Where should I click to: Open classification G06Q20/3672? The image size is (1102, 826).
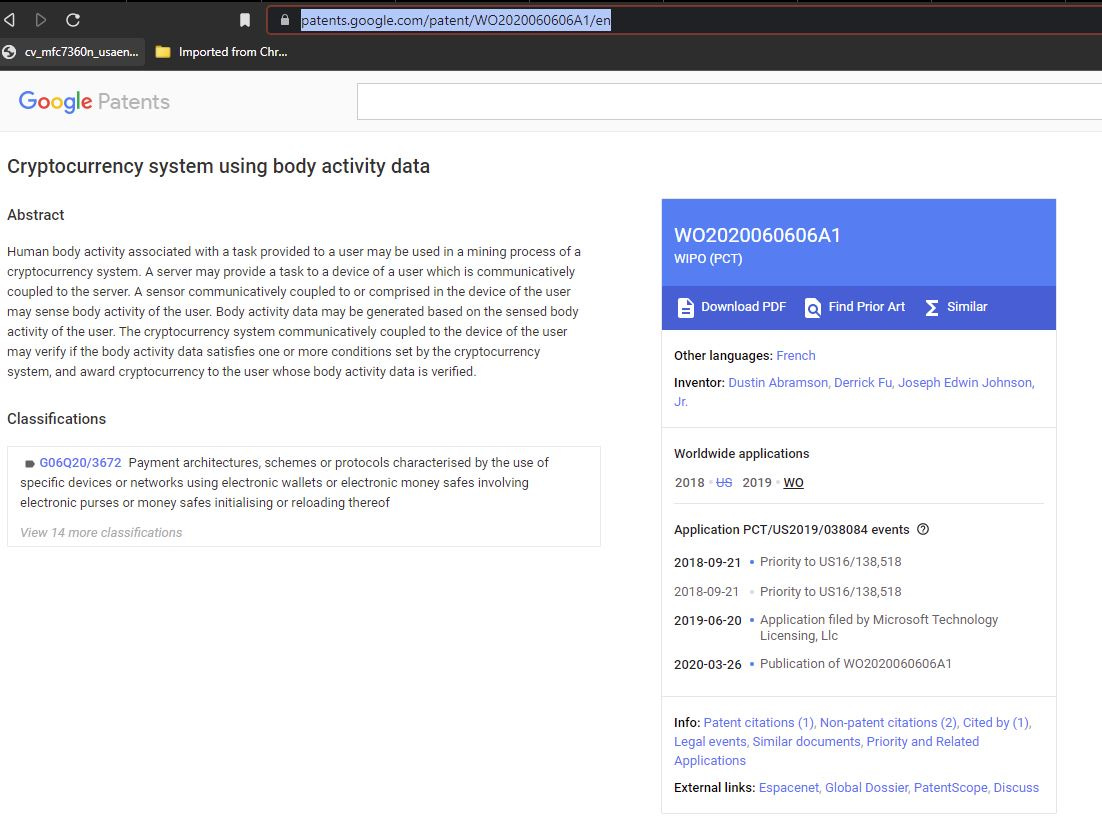(80, 463)
